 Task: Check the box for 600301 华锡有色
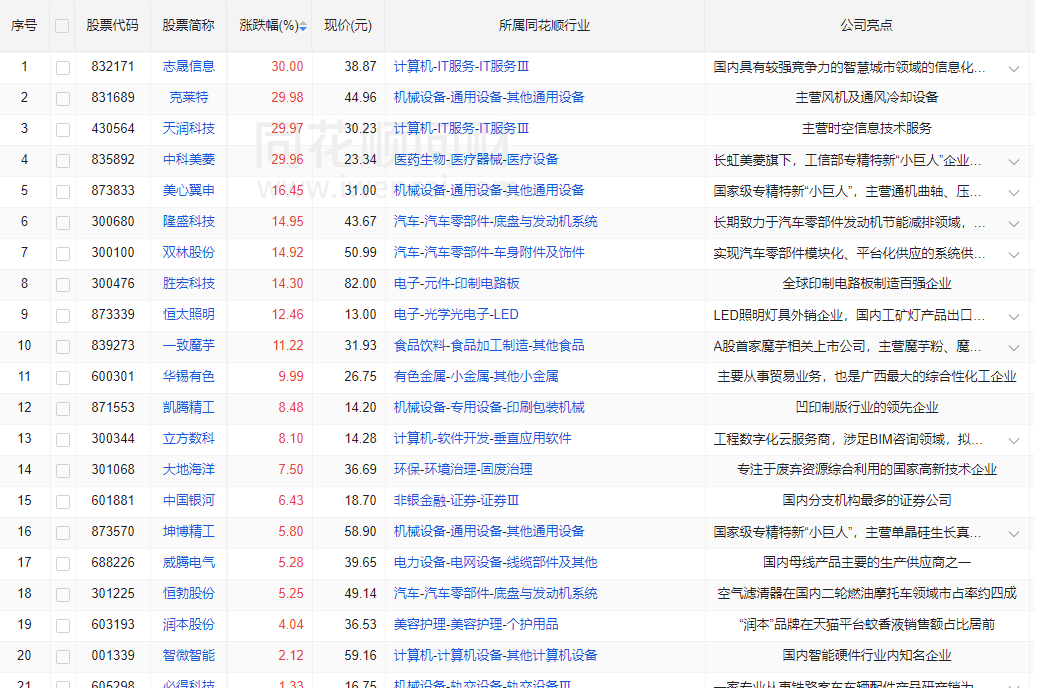coord(63,377)
